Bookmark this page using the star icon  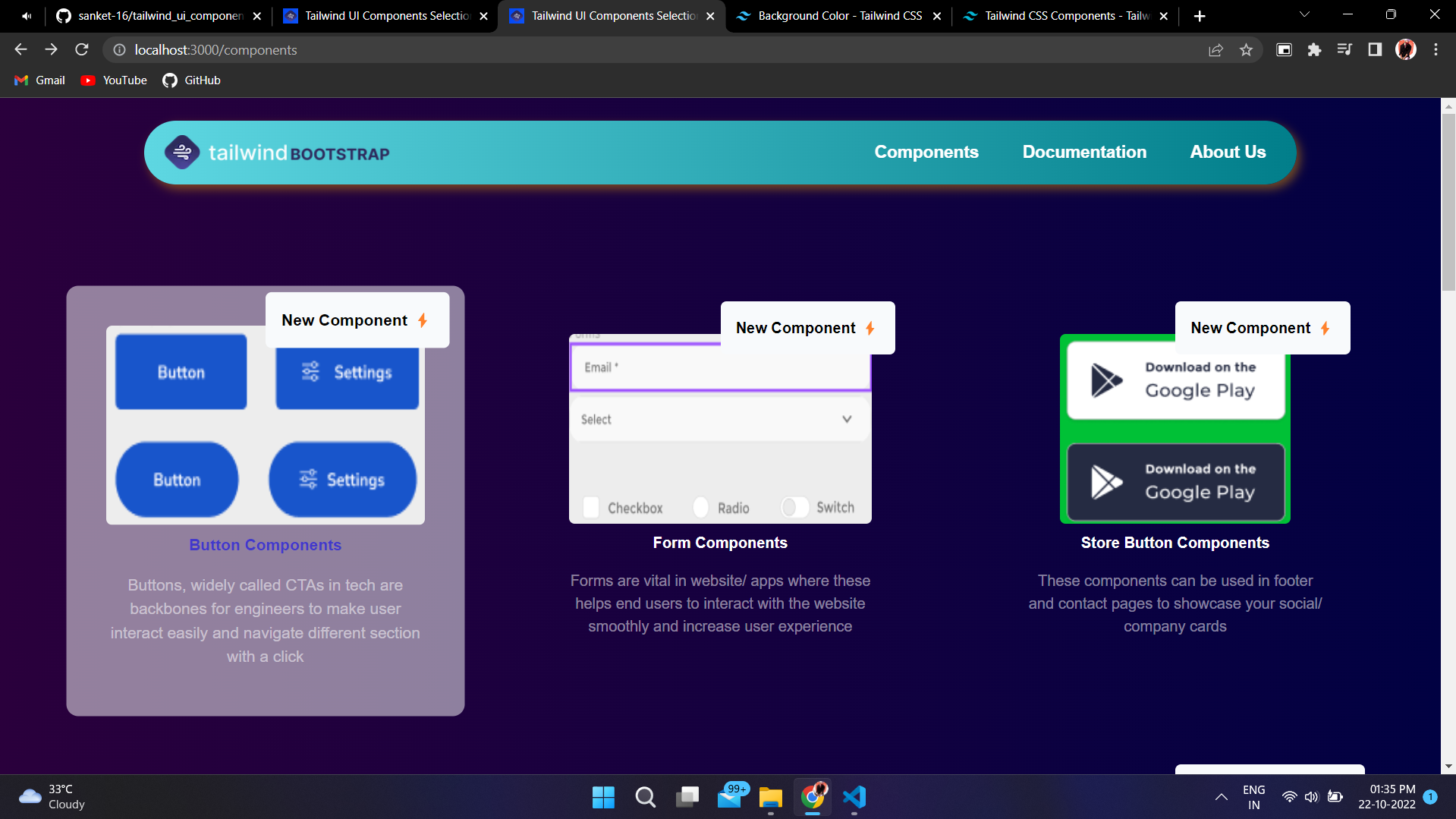point(1246,49)
